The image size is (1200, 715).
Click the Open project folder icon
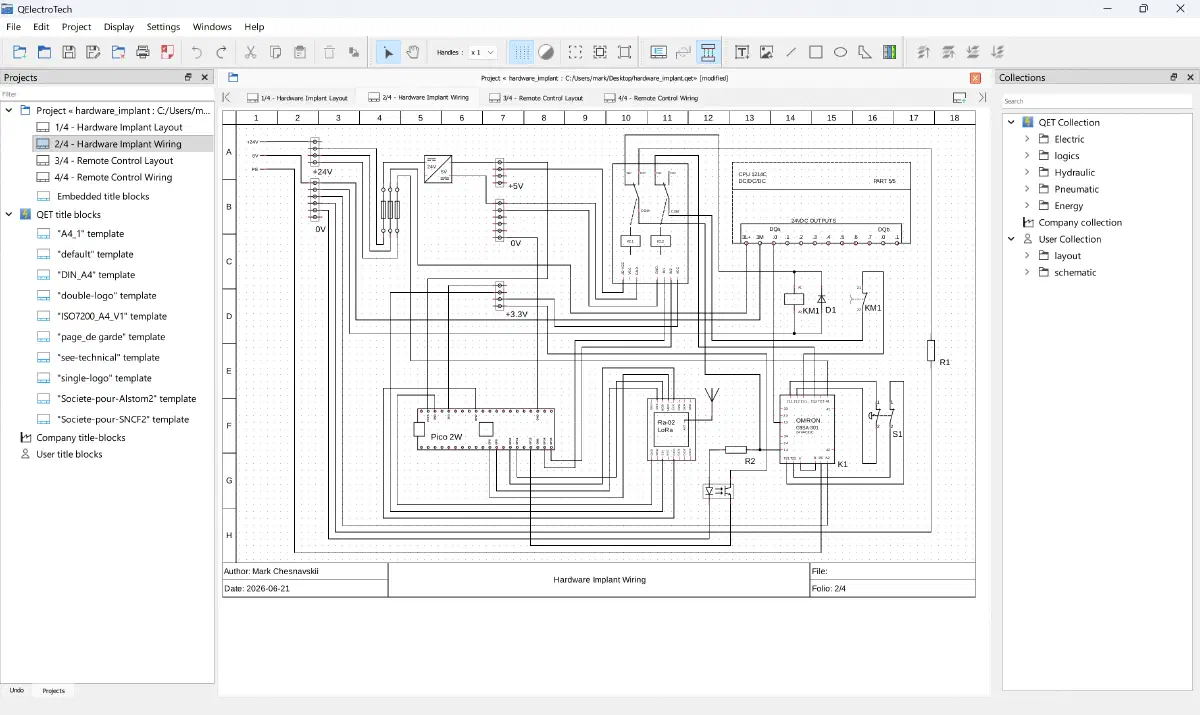click(x=45, y=52)
